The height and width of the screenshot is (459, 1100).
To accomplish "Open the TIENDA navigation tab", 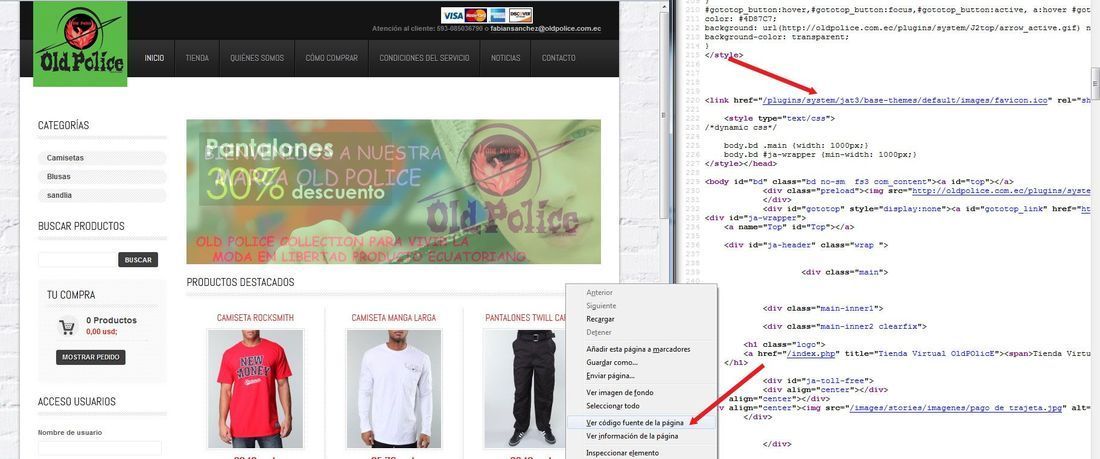I will point(197,58).
